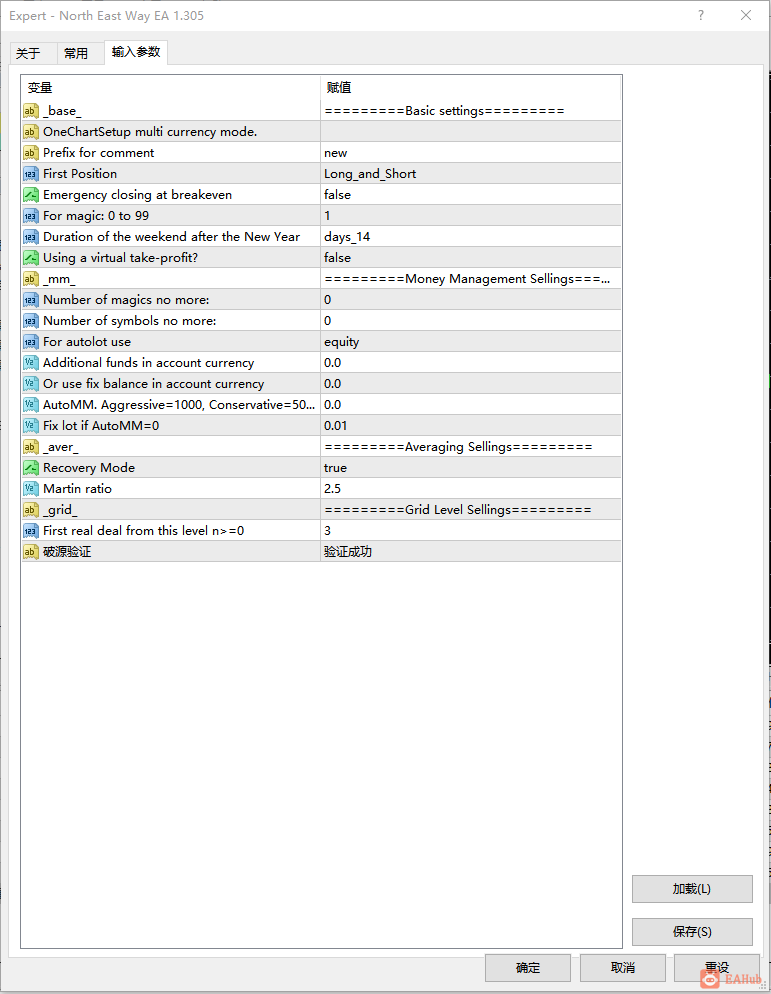Select the Number of magics no more value 0
The width and height of the screenshot is (771, 994).
tap(470, 300)
